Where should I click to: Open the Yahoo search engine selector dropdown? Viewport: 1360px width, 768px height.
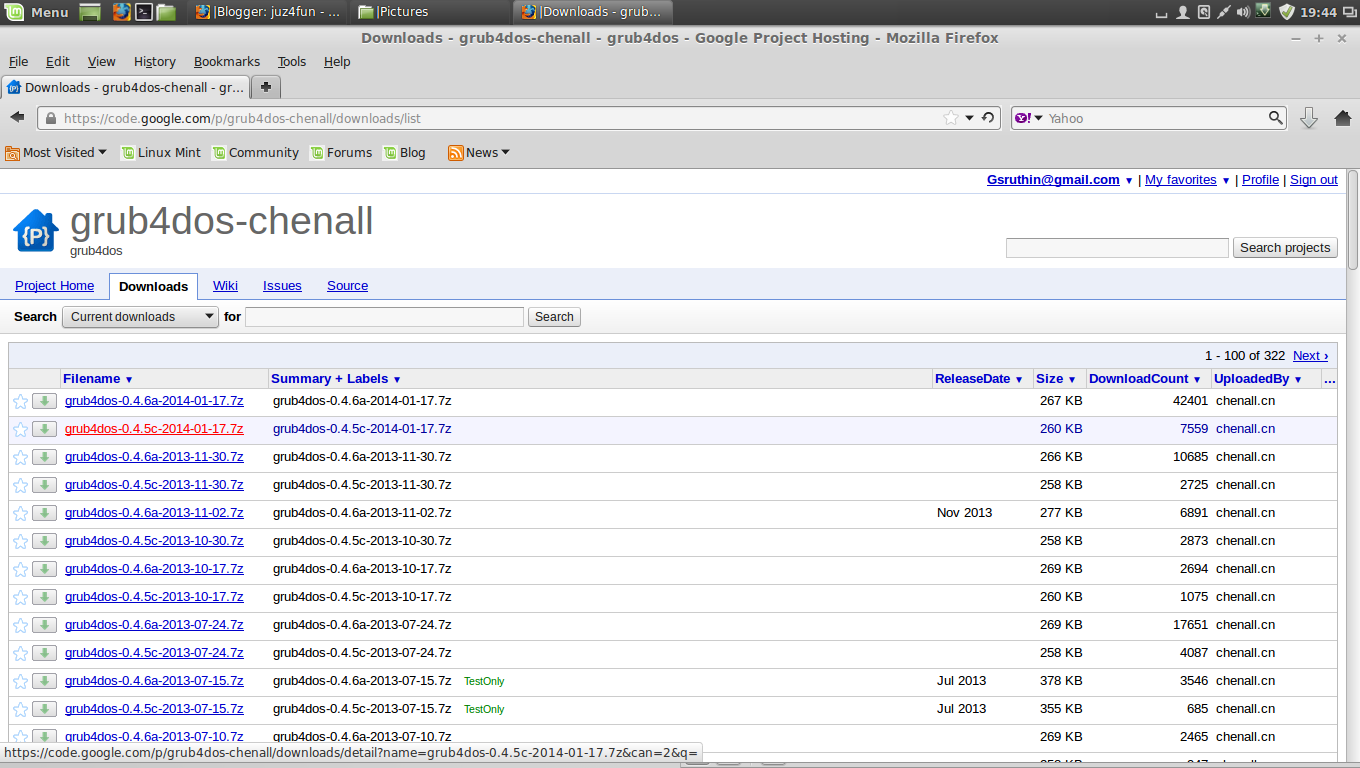(1029, 118)
